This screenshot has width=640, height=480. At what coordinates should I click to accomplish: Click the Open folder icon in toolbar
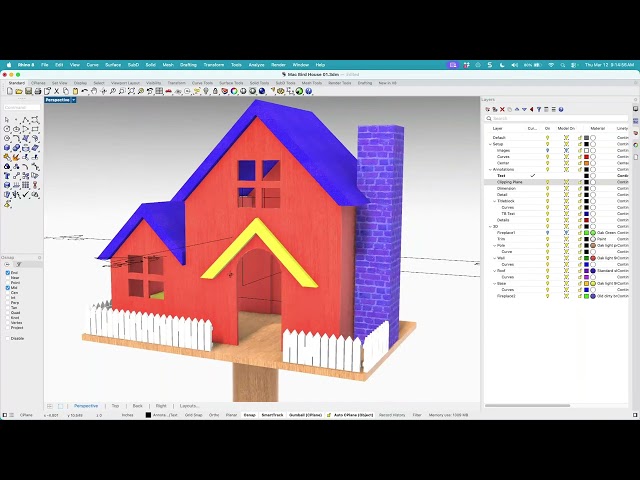click(19, 91)
